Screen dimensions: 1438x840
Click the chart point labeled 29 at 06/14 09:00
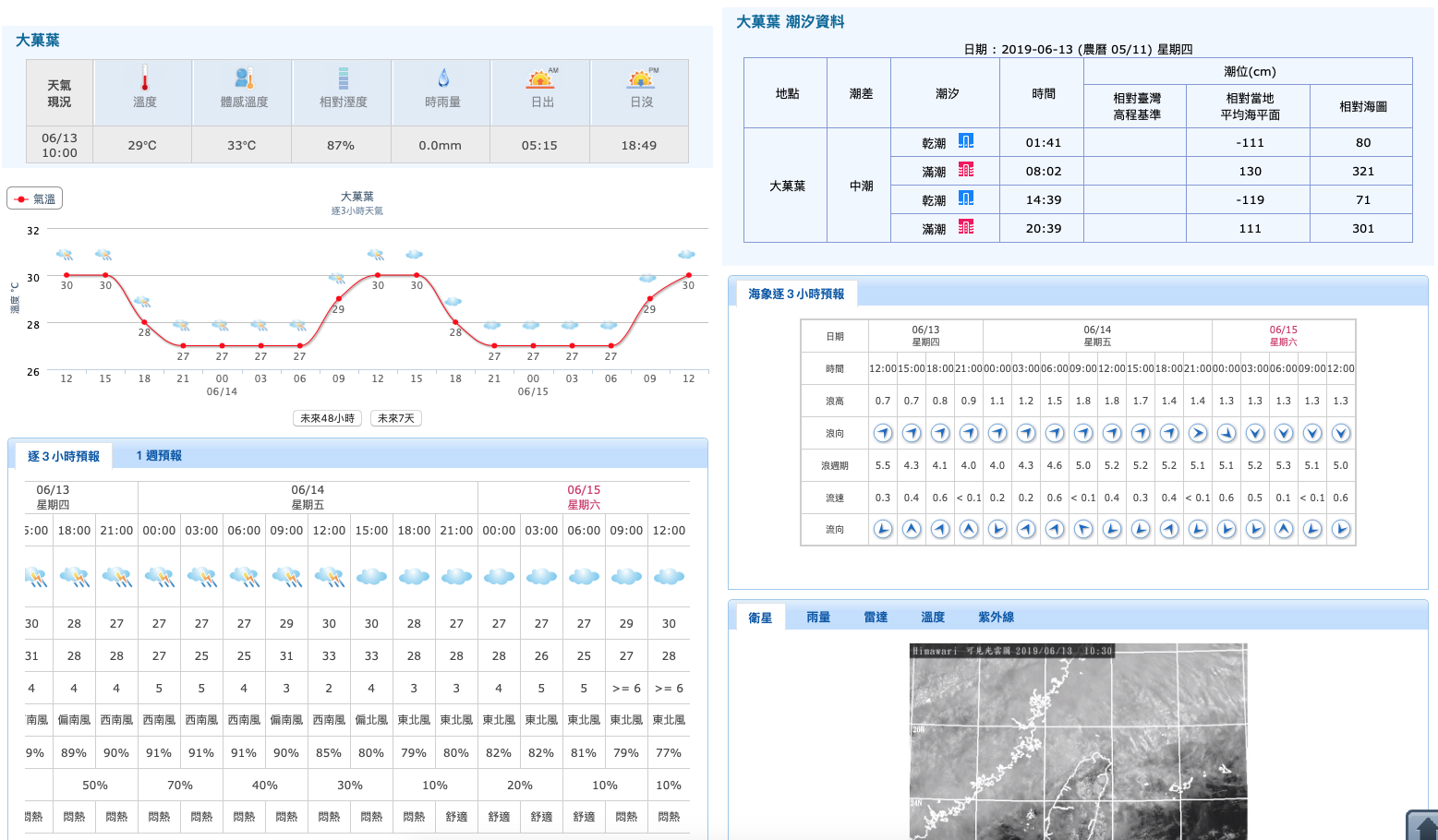point(339,298)
